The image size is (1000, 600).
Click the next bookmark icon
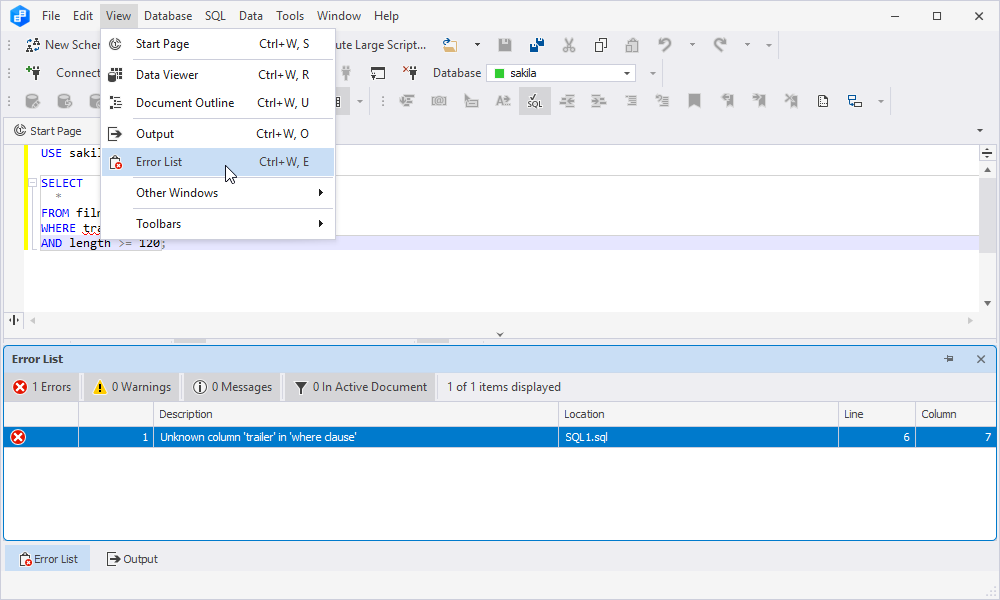tap(759, 101)
